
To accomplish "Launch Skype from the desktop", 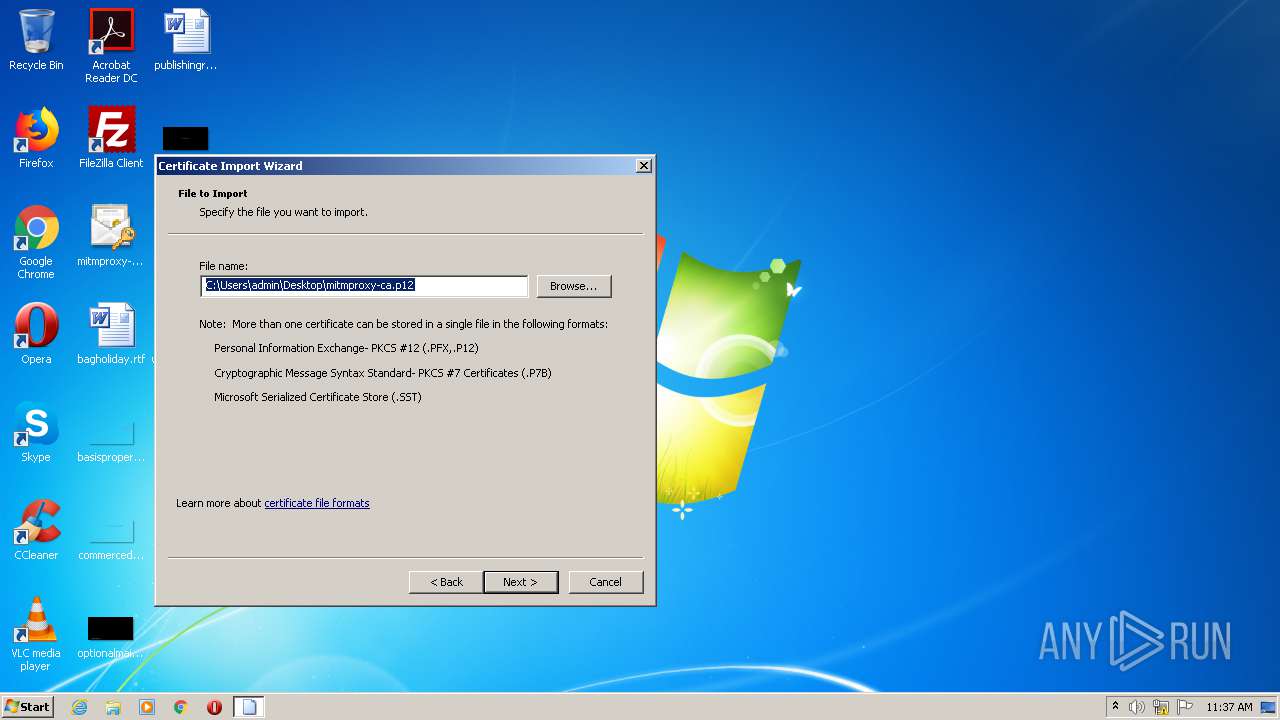I will click(x=36, y=432).
